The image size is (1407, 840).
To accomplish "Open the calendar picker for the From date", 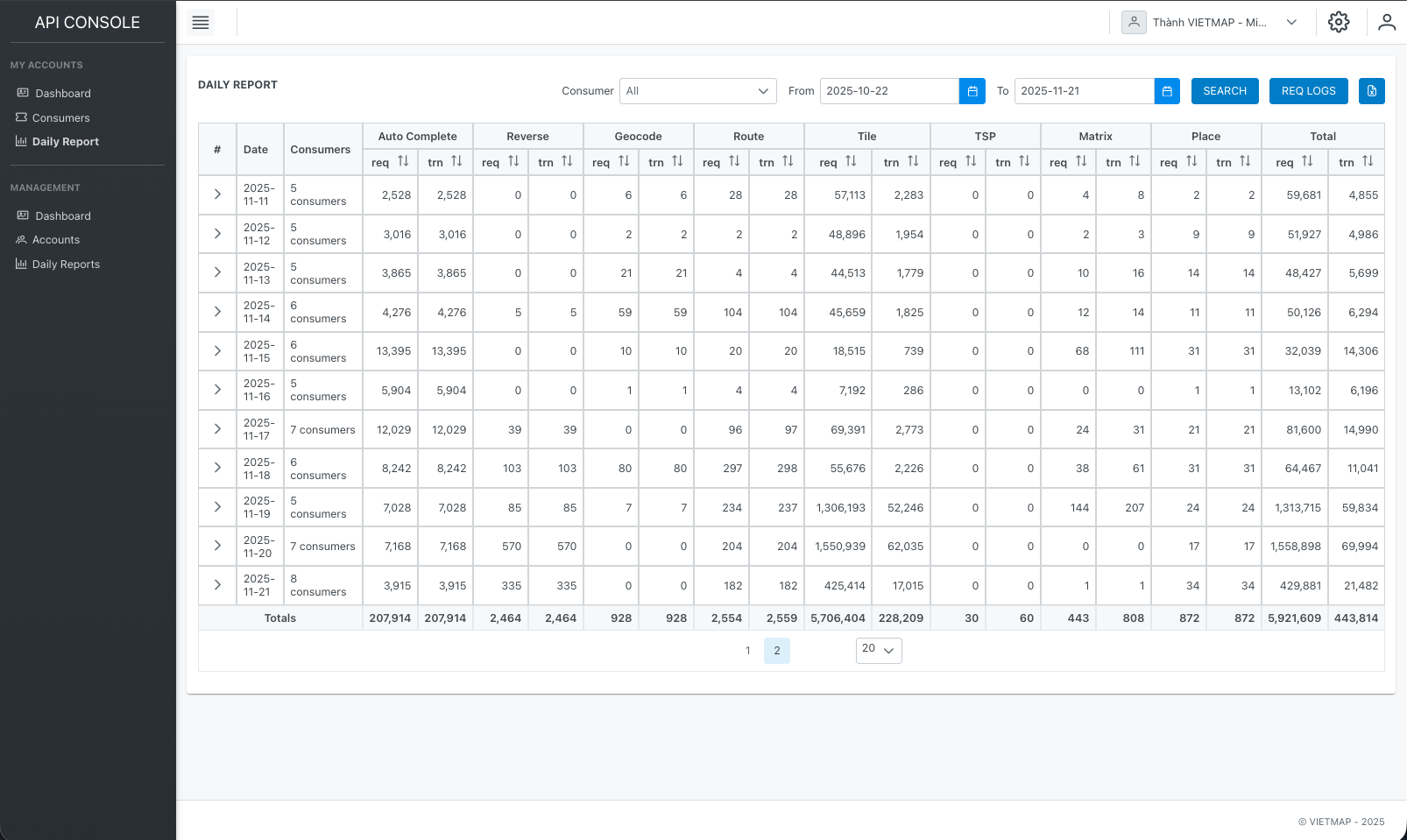I will point(972,90).
